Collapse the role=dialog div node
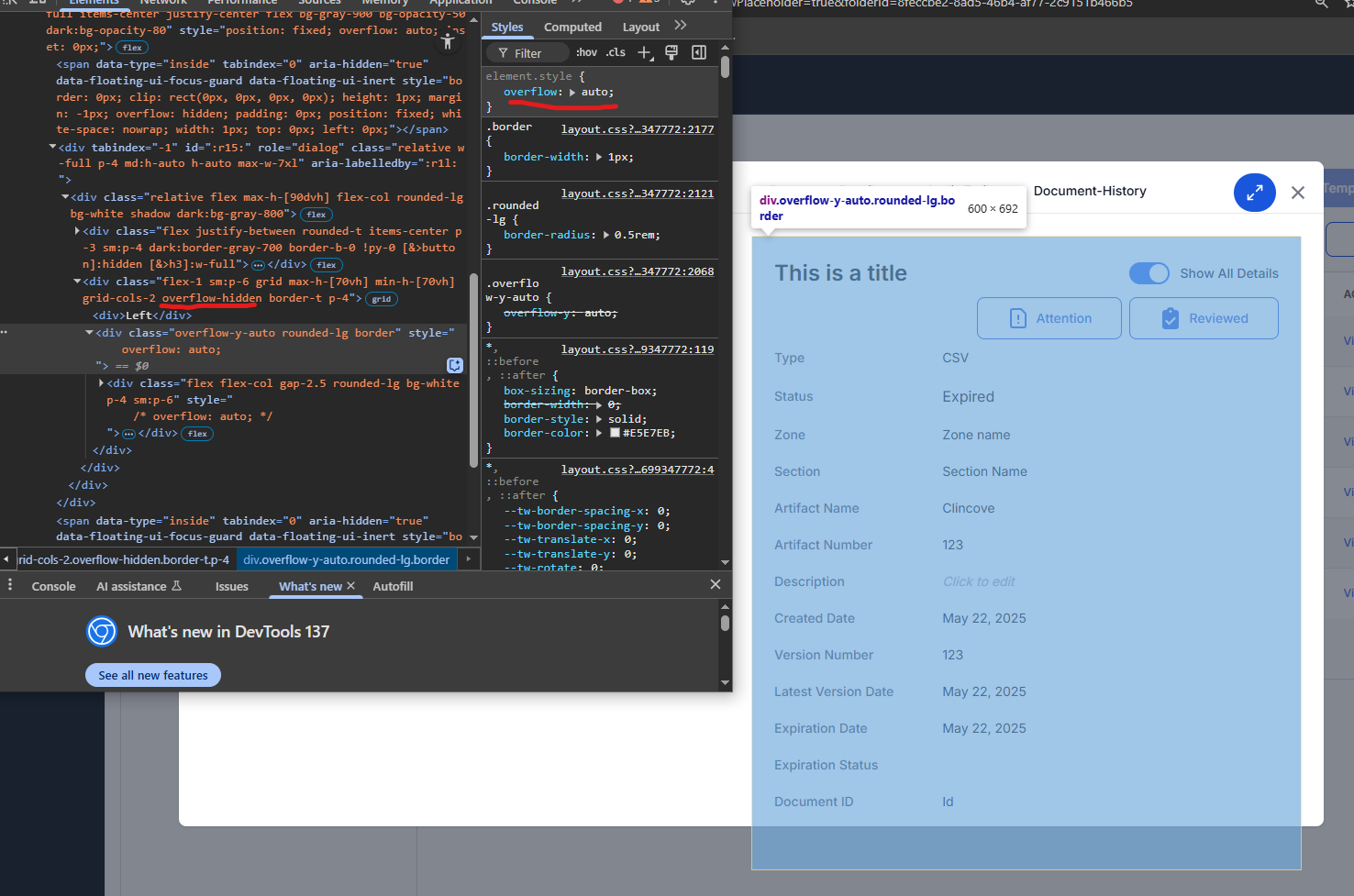The height and width of the screenshot is (896, 1354). click(x=53, y=147)
